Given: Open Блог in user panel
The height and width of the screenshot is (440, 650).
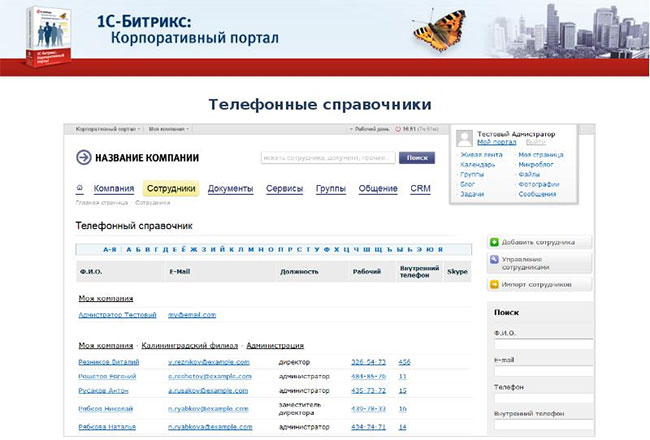Looking at the screenshot, I should (468, 184).
